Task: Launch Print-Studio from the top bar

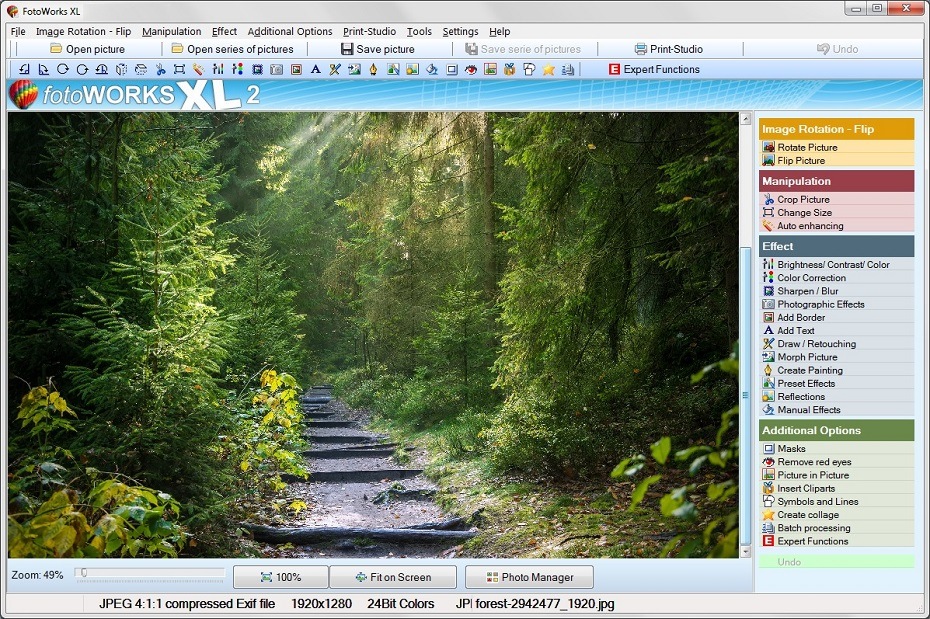Action: point(672,48)
